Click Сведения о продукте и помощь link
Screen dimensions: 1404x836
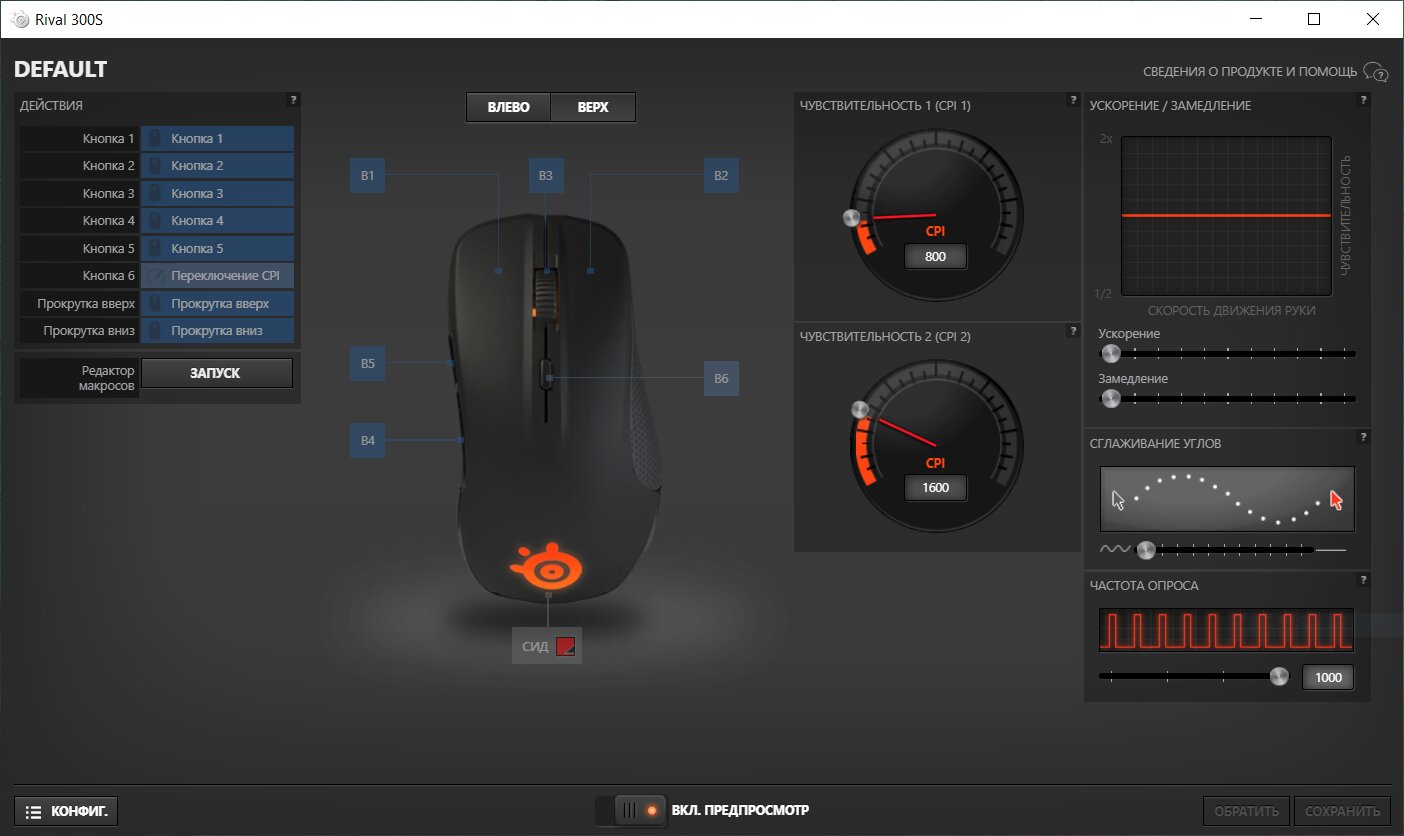tap(1250, 72)
